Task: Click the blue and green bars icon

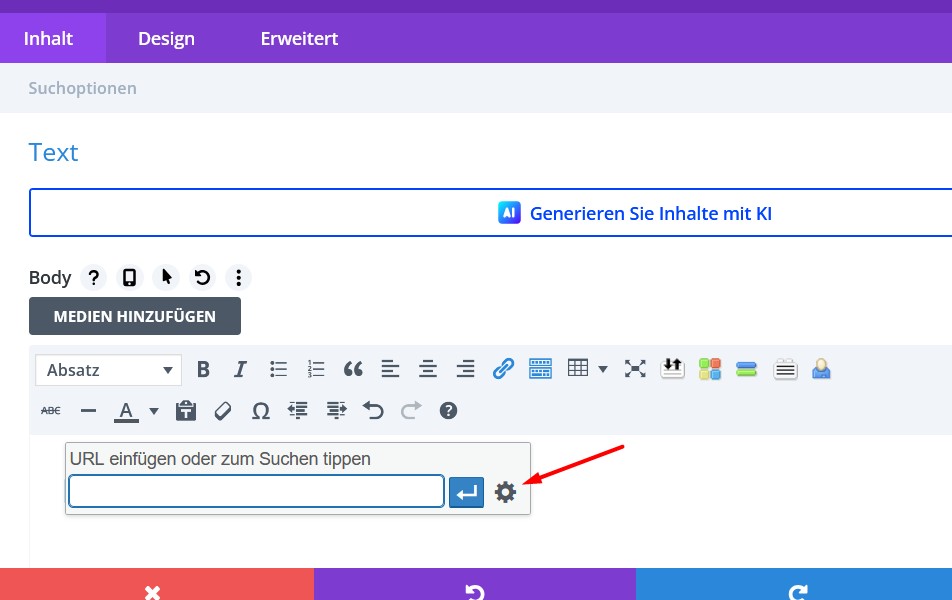Action: coord(746,369)
